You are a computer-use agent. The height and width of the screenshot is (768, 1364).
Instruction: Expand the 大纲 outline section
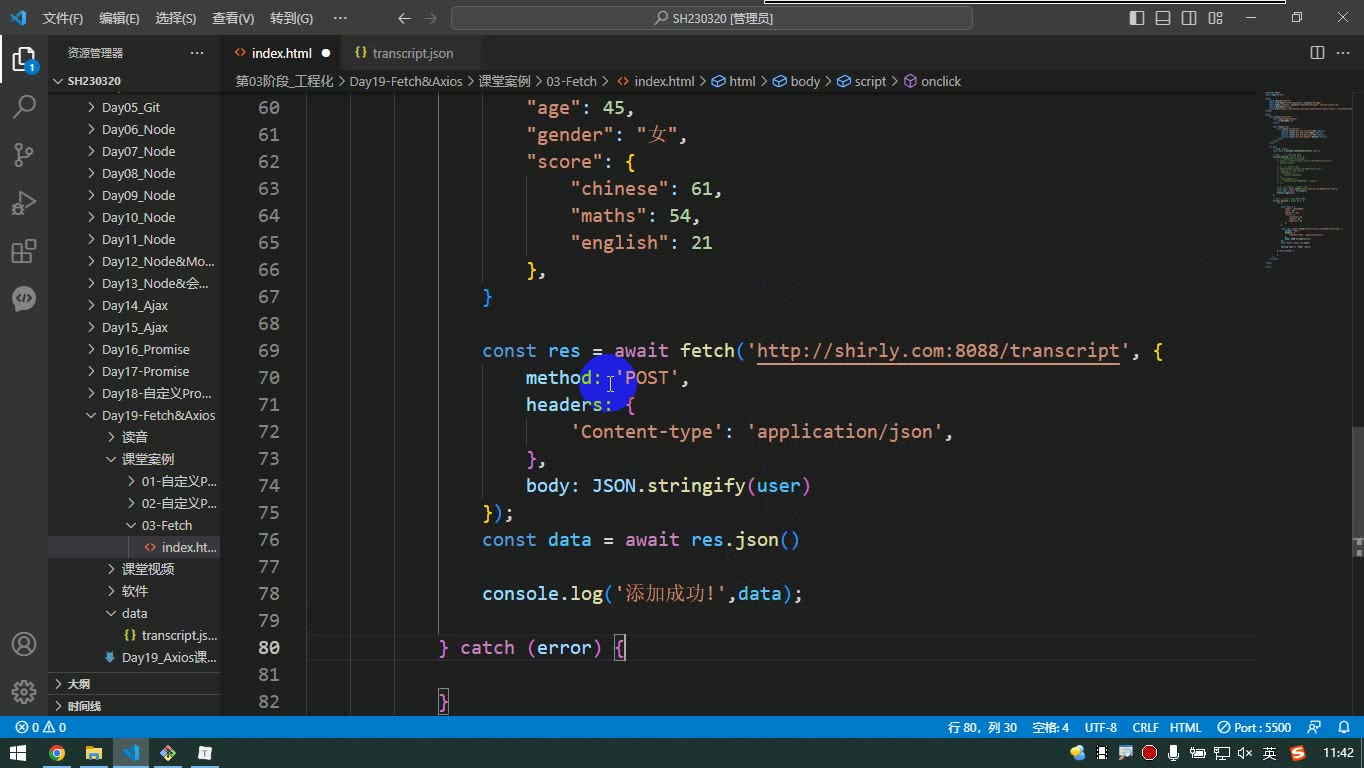coord(79,684)
